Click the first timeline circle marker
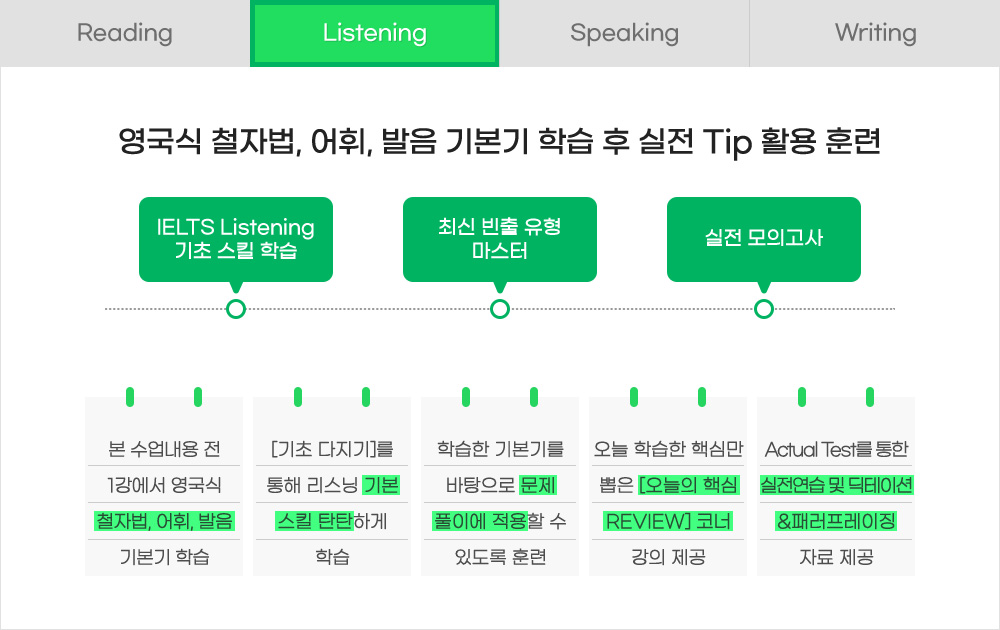Screen dimensions: 1000x630 pos(236,309)
